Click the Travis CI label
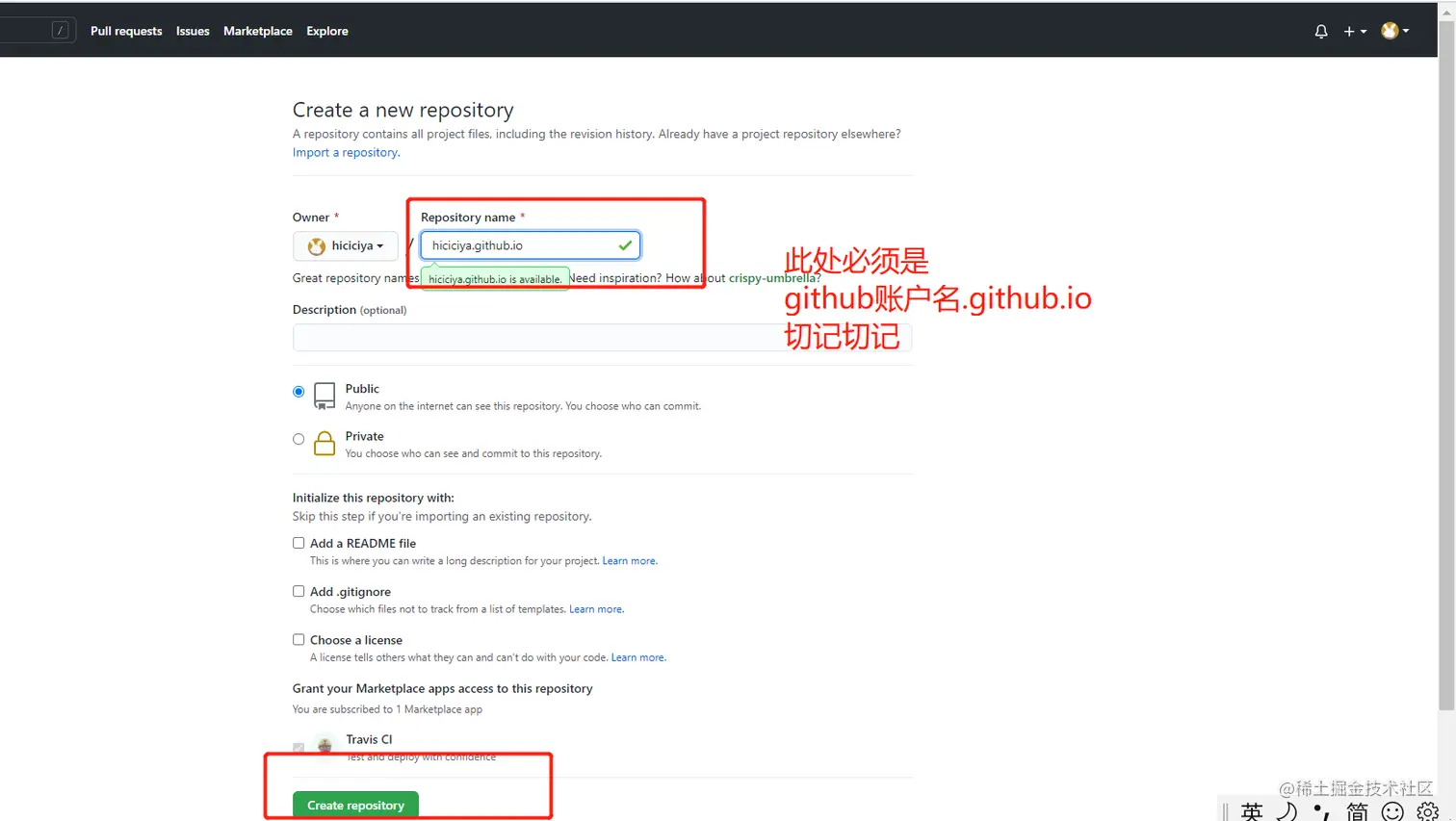1456x821 pixels. [x=369, y=739]
